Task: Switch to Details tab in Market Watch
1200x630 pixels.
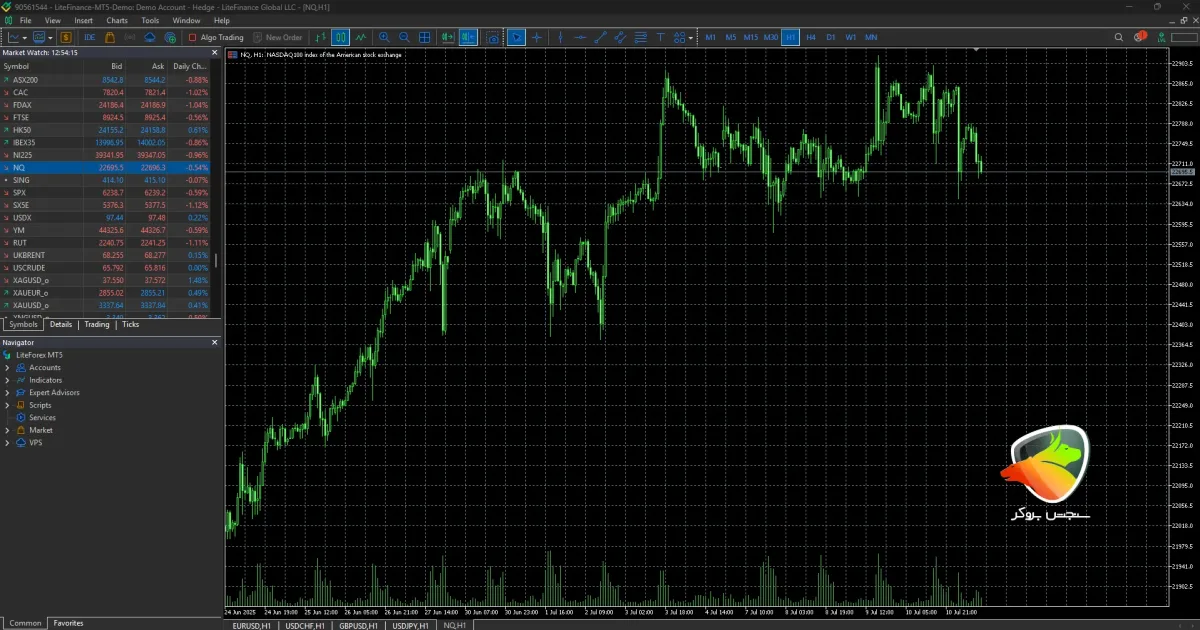Action: pos(61,324)
